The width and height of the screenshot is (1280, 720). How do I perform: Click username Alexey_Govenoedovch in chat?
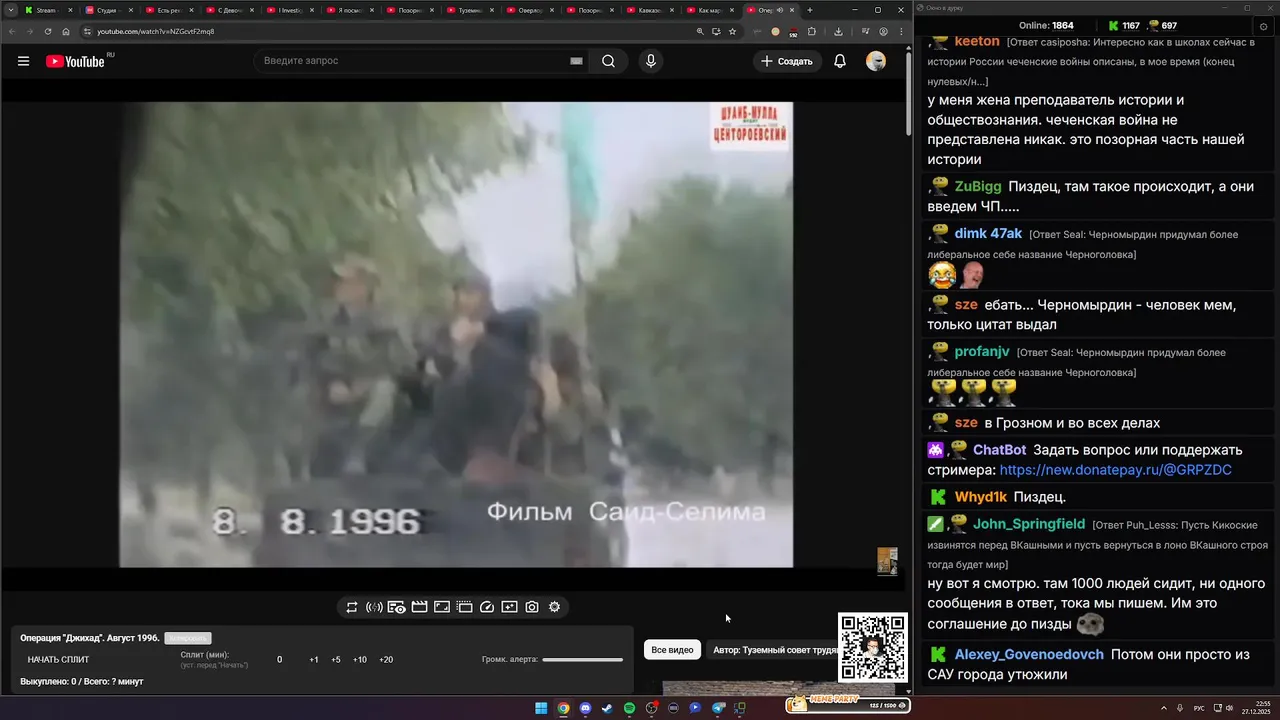[x=1029, y=655]
